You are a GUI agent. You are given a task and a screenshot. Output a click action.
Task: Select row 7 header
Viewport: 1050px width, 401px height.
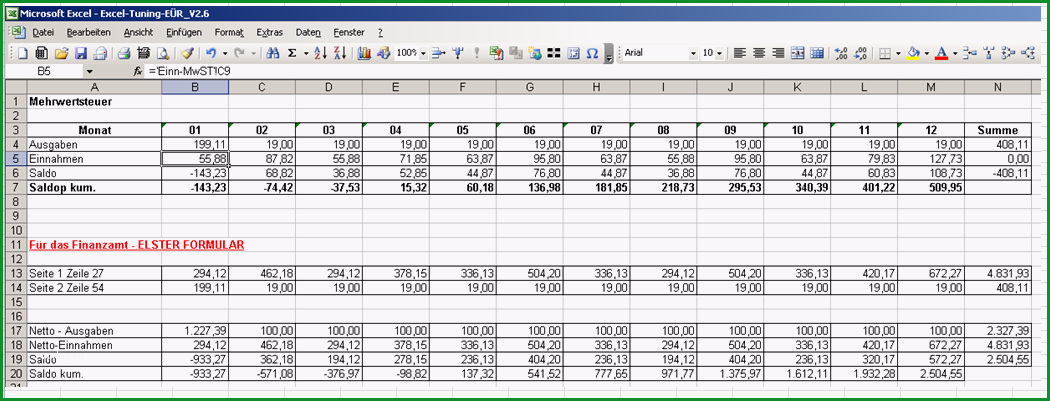16,188
